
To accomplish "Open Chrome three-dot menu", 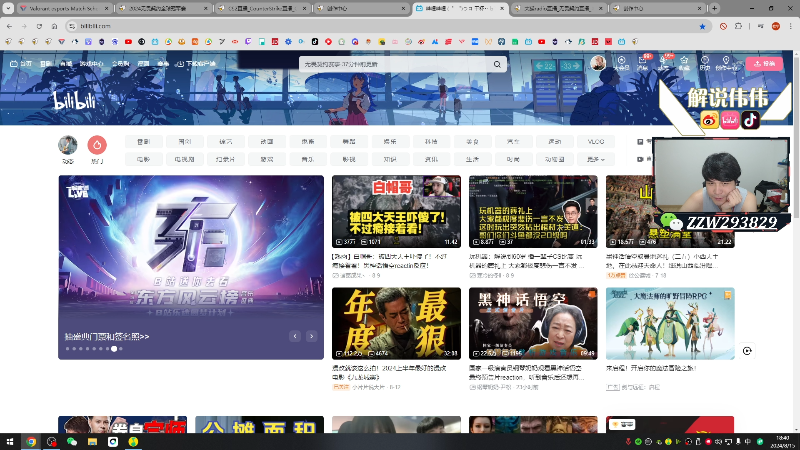I will [791, 26].
